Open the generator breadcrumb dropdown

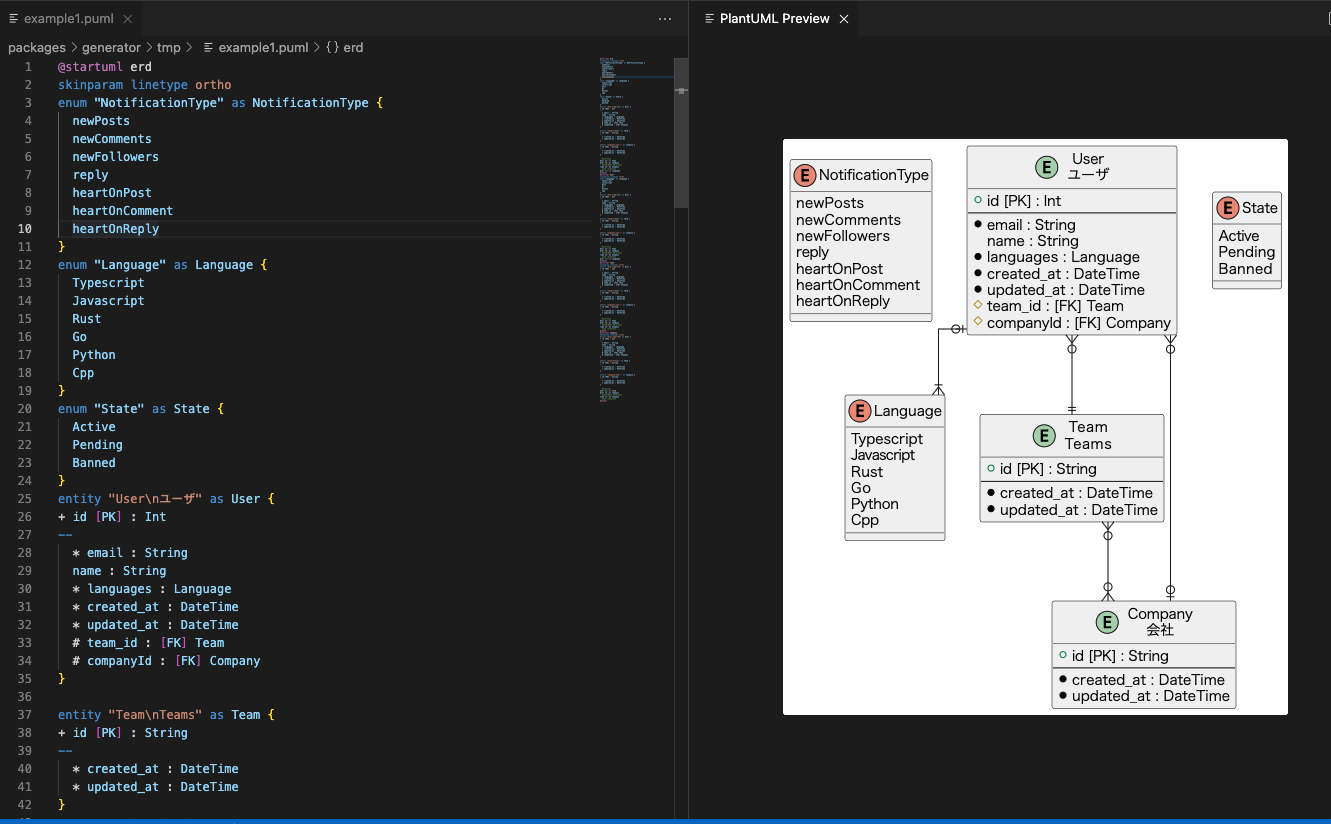pos(111,47)
